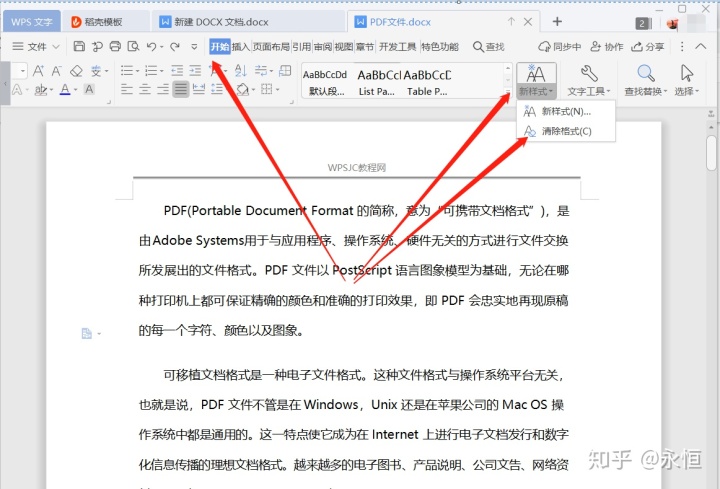Image resolution: width=720 pixels, height=489 pixels.
Task: Click the numbered list icon
Action: tap(151, 71)
